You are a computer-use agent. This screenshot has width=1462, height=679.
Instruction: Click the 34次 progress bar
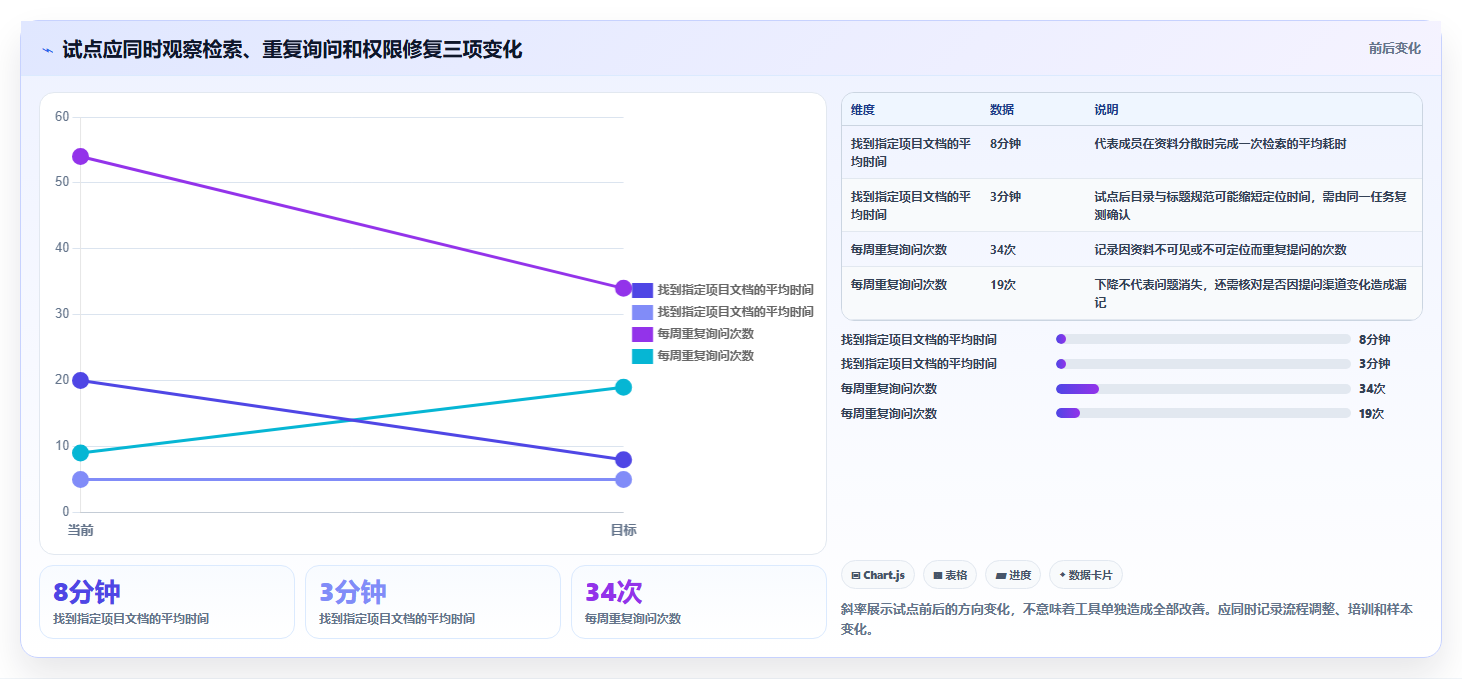[1203, 389]
